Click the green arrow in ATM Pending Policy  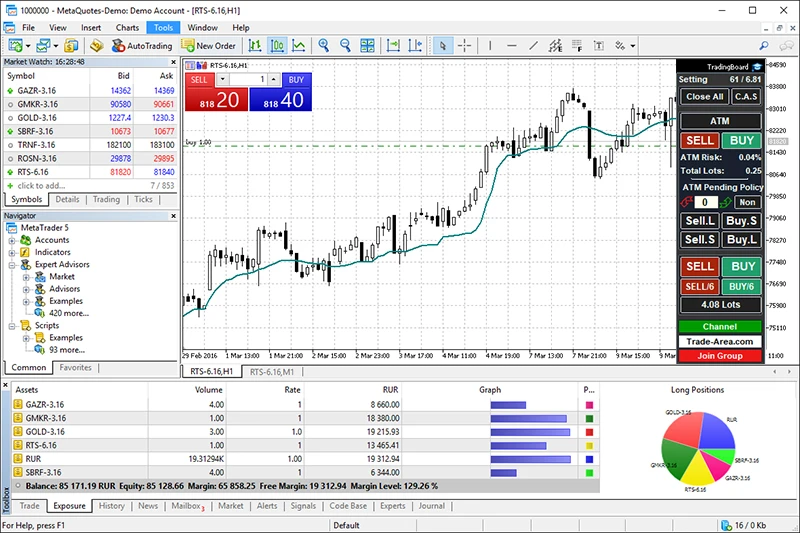click(x=726, y=202)
